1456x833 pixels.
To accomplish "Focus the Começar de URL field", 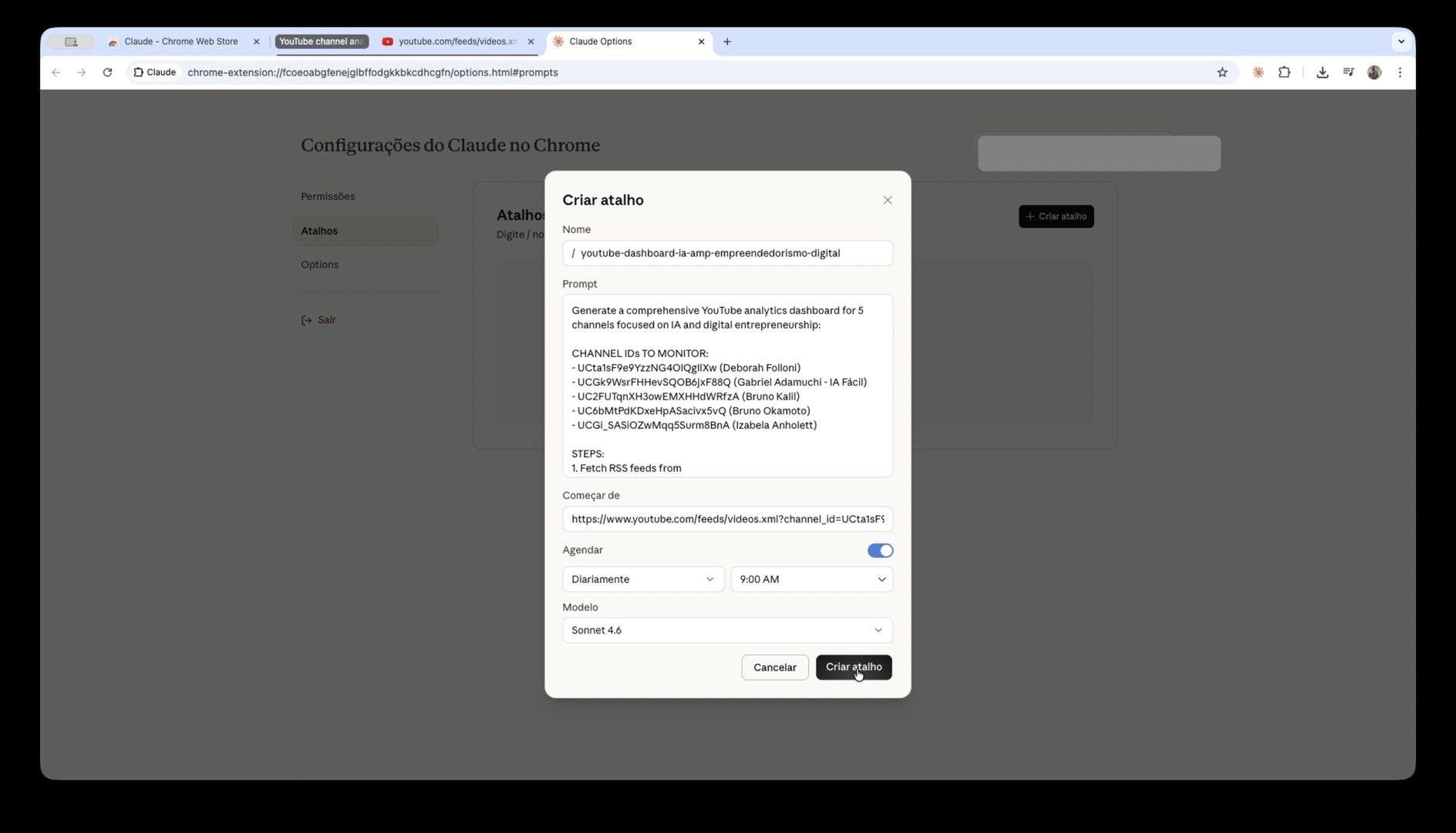I will click(727, 519).
